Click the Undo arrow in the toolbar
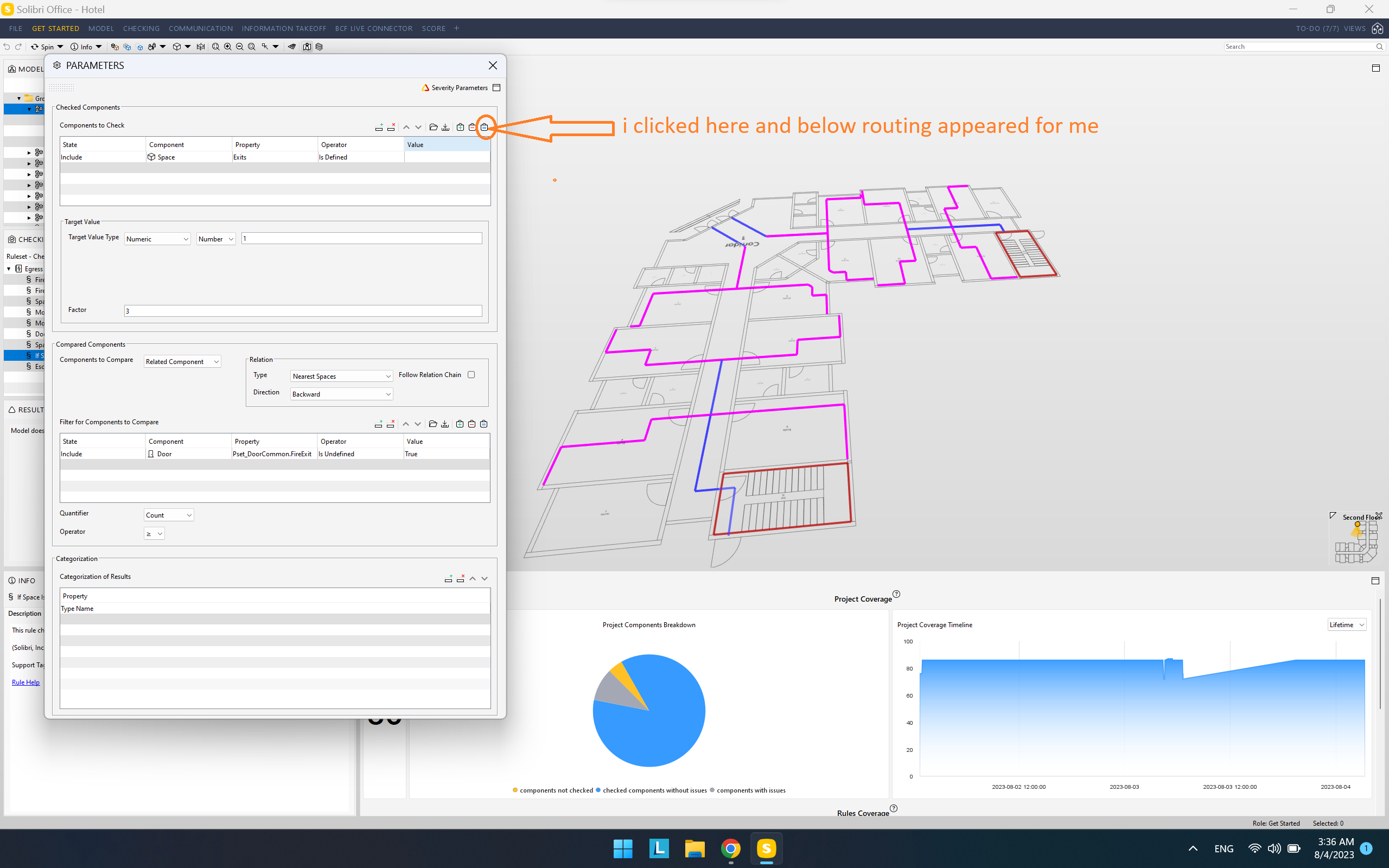The height and width of the screenshot is (868, 1389). [x=7, y=47]
